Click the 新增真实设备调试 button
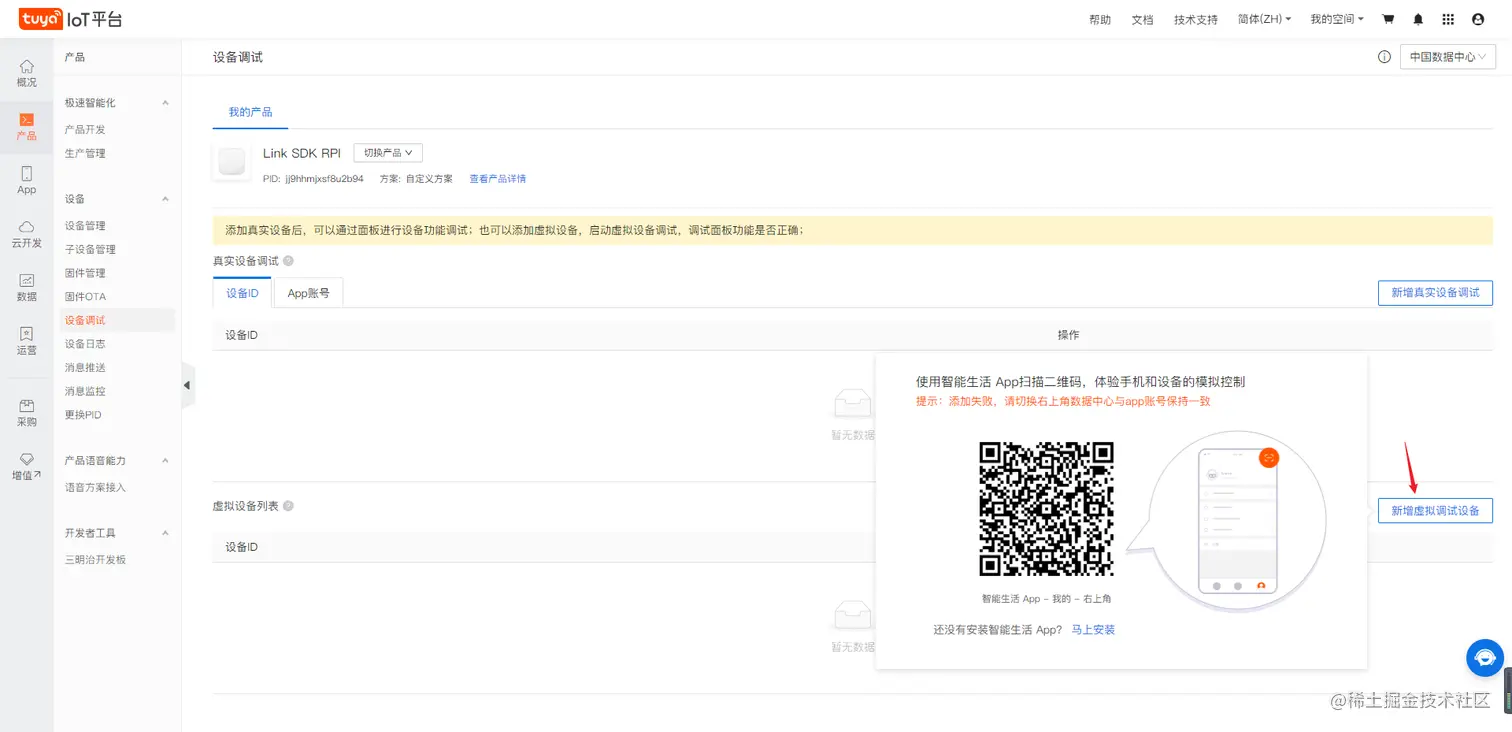1512x732 pixels. point(1435,293)
